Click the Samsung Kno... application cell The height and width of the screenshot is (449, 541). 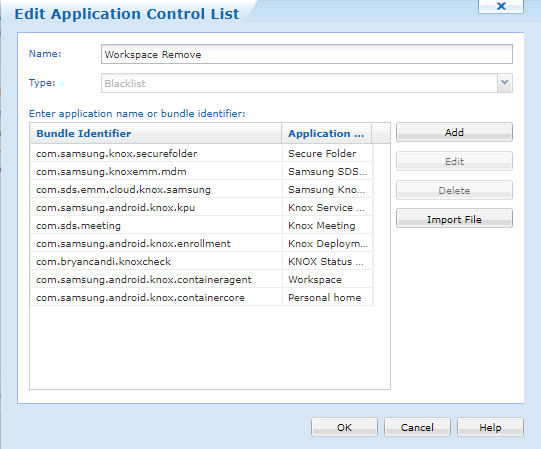(327, 189)
